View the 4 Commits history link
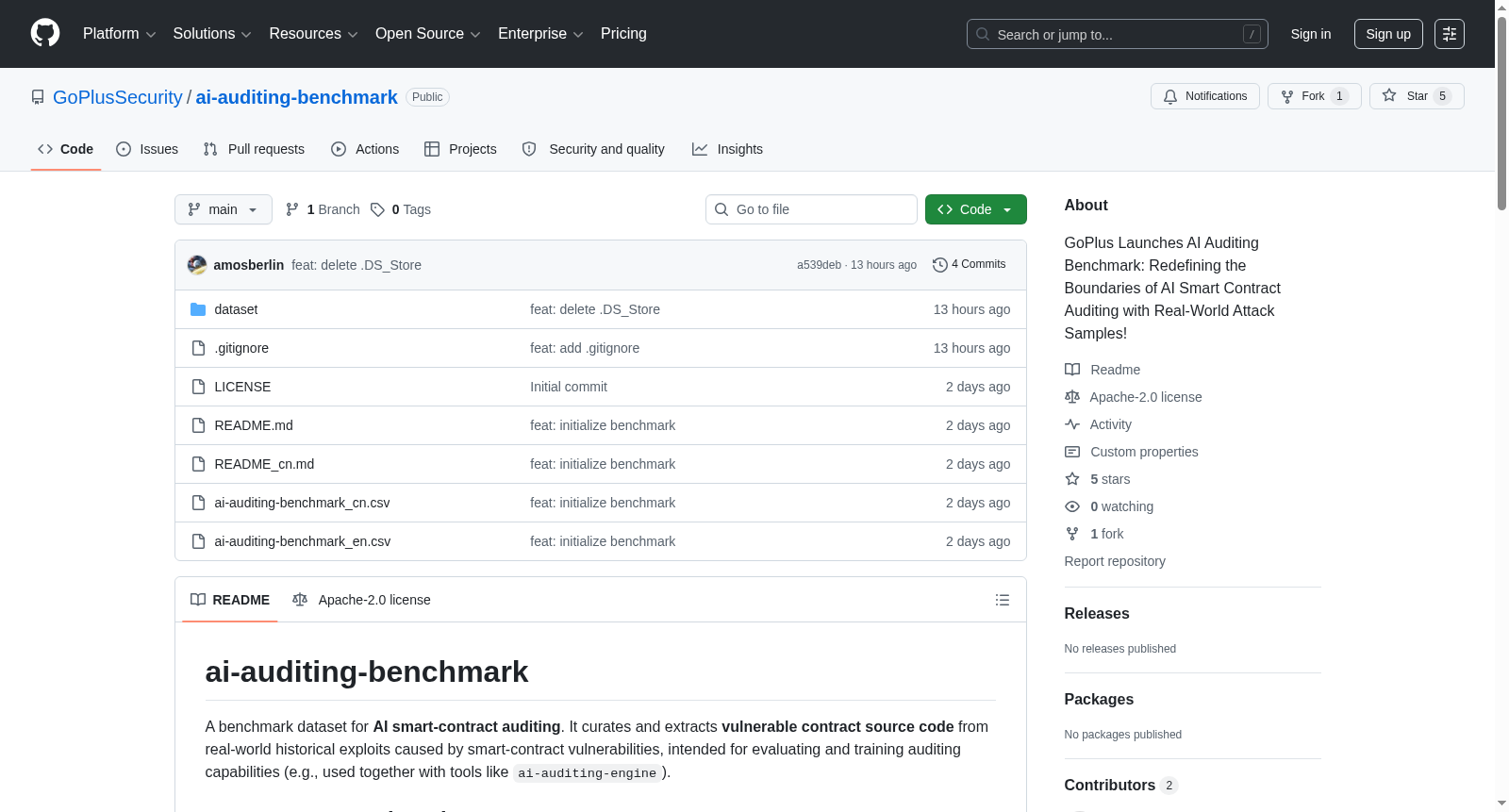This screenshot has height=812, width=1509. coord(970,265)
